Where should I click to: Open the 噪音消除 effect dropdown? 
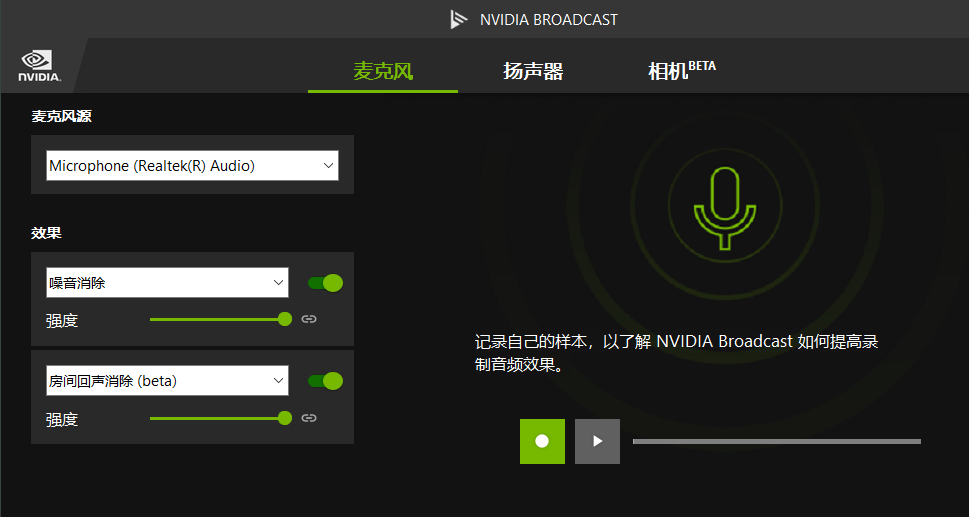click(167, 283)
